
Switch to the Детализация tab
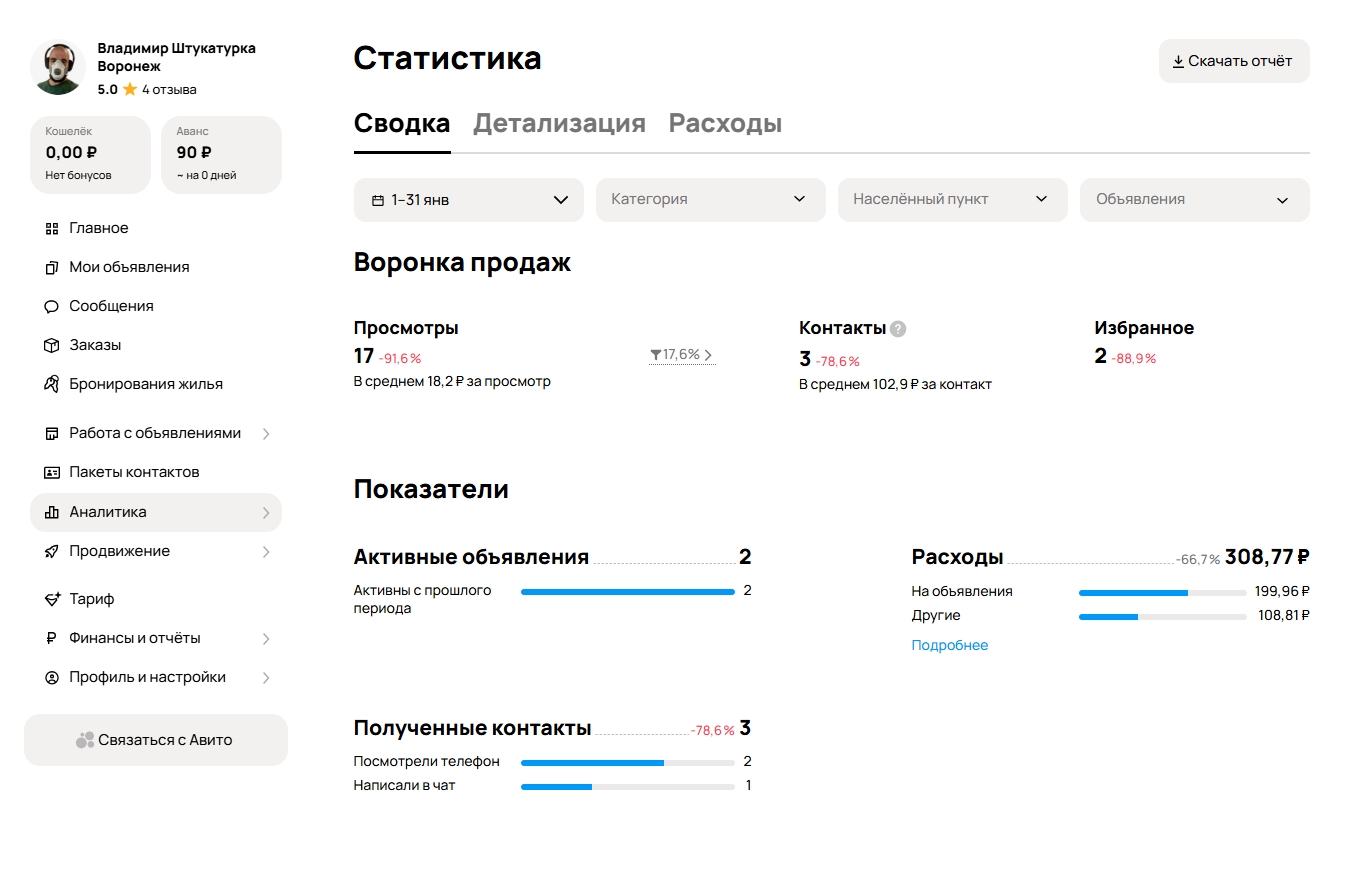pyautogui.click(x=559, y=124)
